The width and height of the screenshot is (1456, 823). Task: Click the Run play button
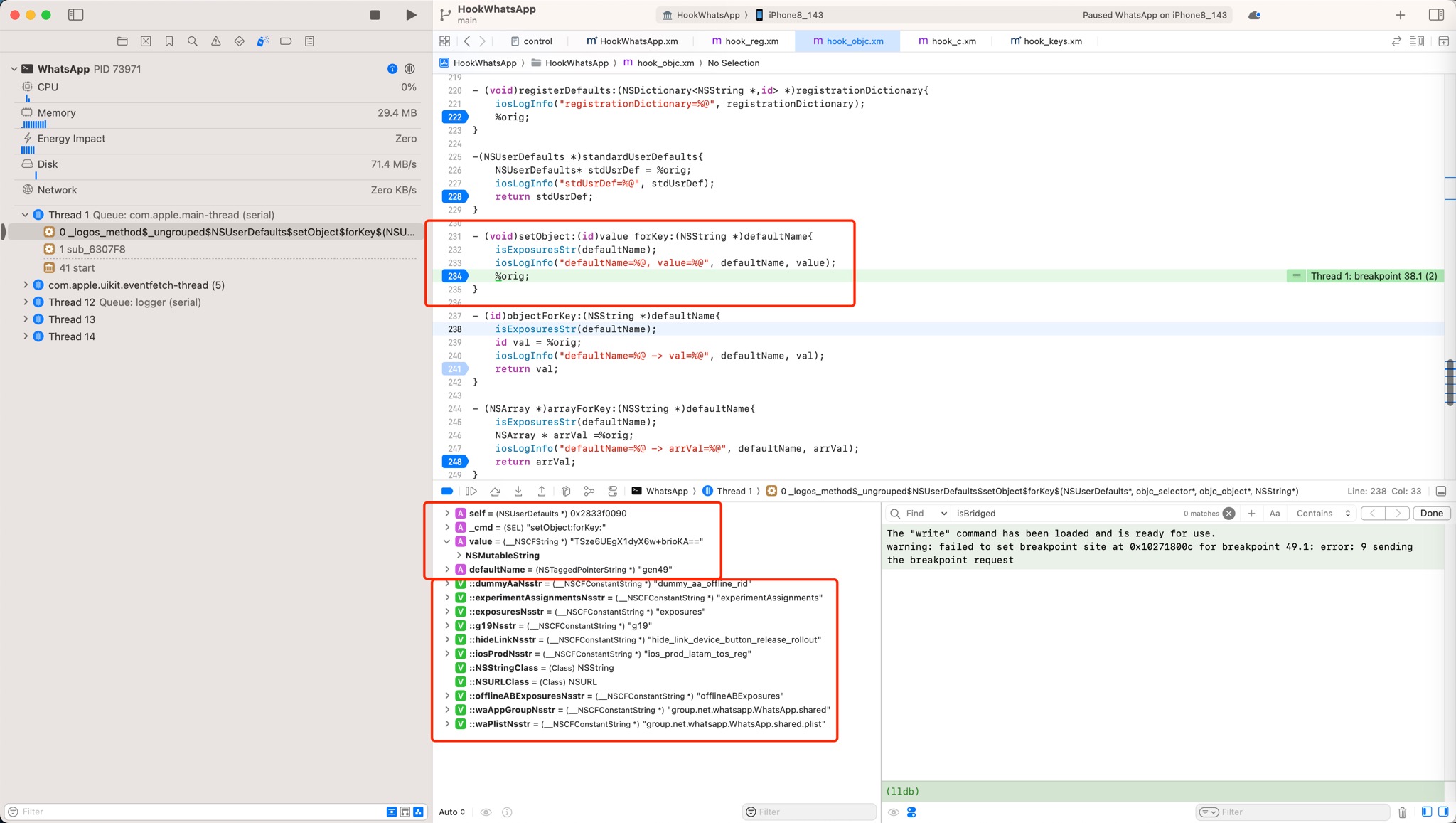pos(411,15)
